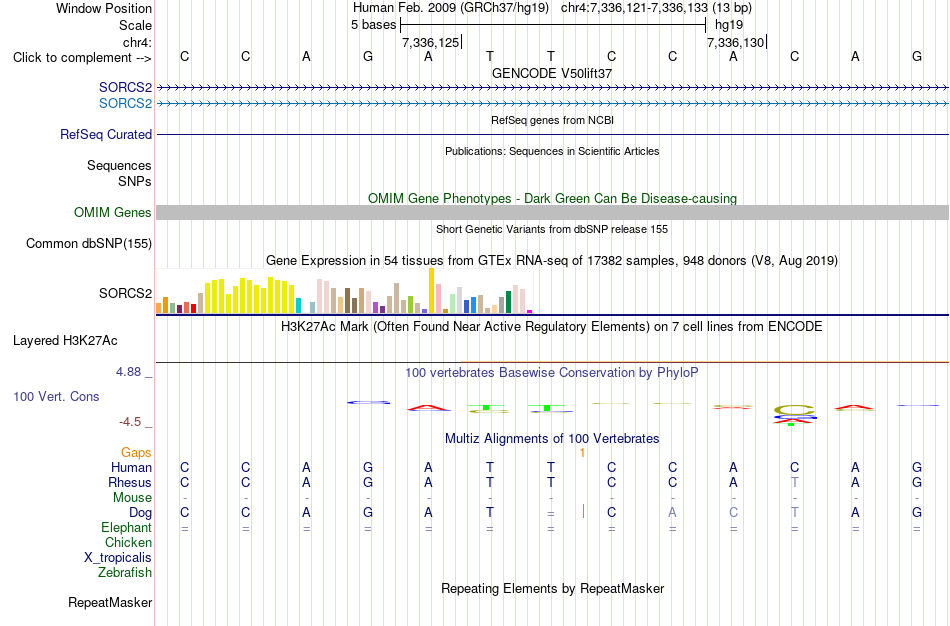This screenshot has height=626, width=950.
Task: Click '100 vertebrates Basewise Conservation by PhyloP'
Action: tap(552, 373)
